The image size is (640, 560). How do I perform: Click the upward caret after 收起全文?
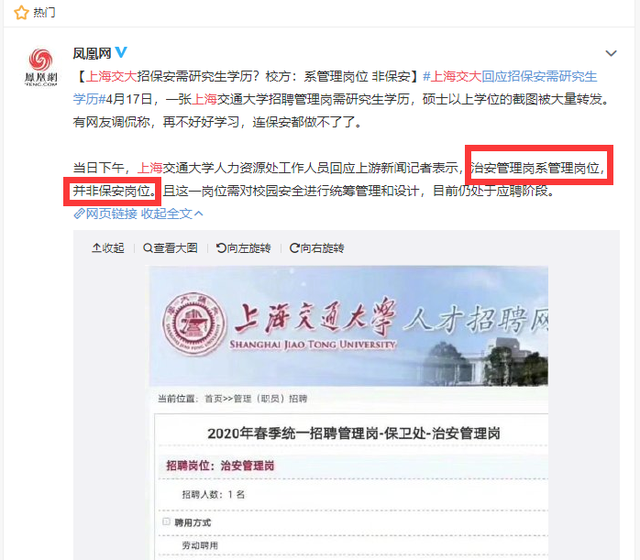(x=199, y=213)
